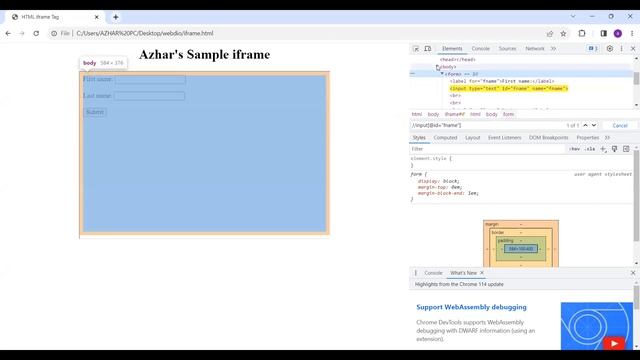Select the label for fname line
The width and height of the screenshot is (640, 360).
click(502, 81)
